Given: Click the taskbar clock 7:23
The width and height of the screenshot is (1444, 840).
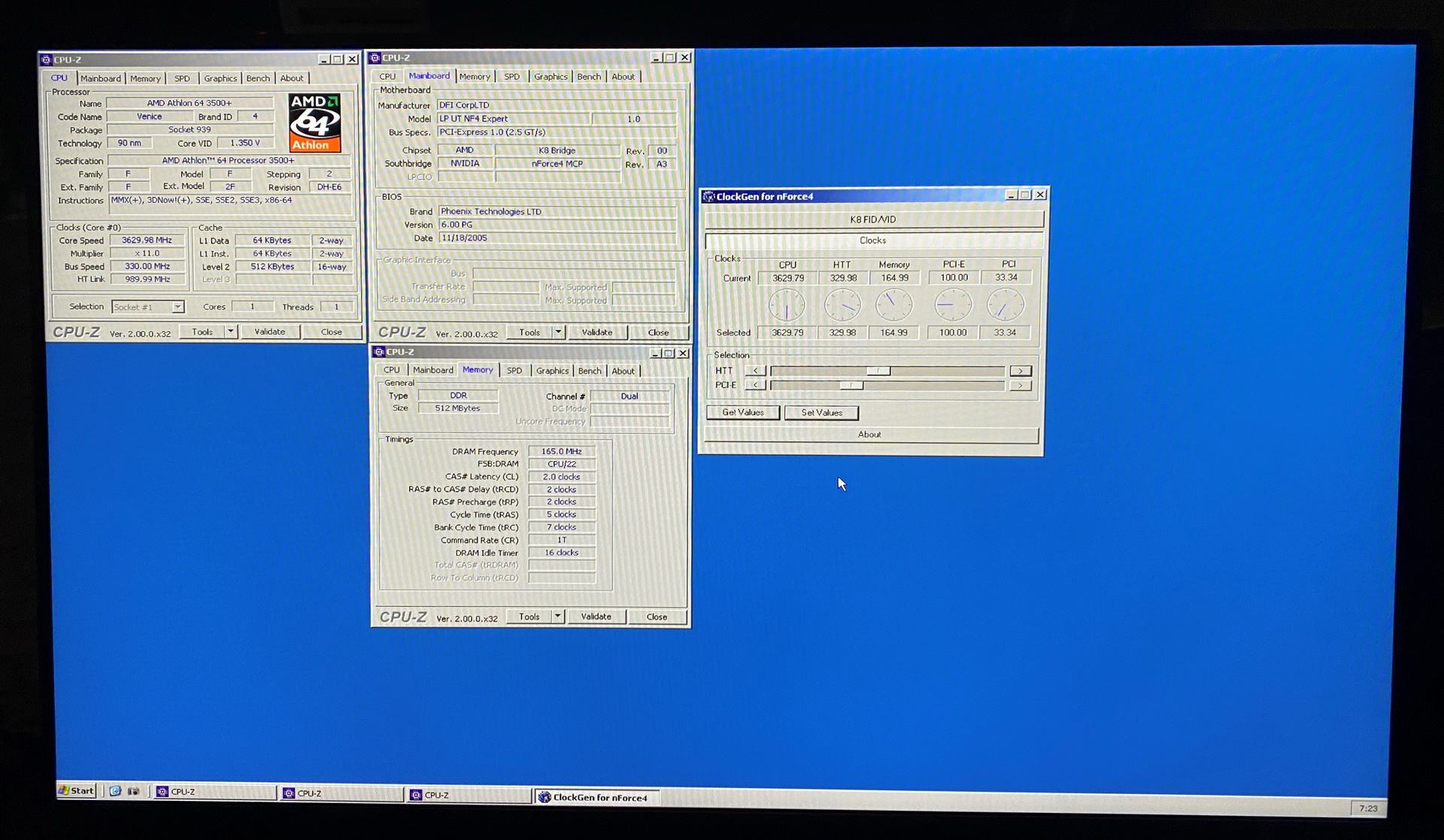Looking at the screenshot, I should pyautogui.click(x=1368, y=808).
